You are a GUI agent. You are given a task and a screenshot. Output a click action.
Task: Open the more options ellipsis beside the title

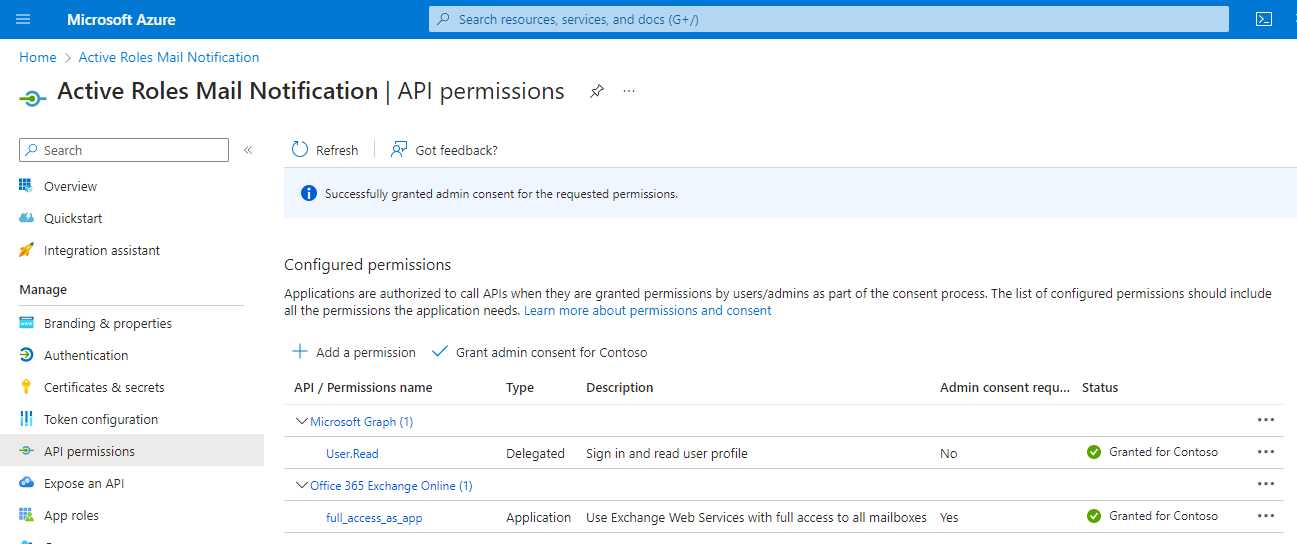tap(629, 91)
